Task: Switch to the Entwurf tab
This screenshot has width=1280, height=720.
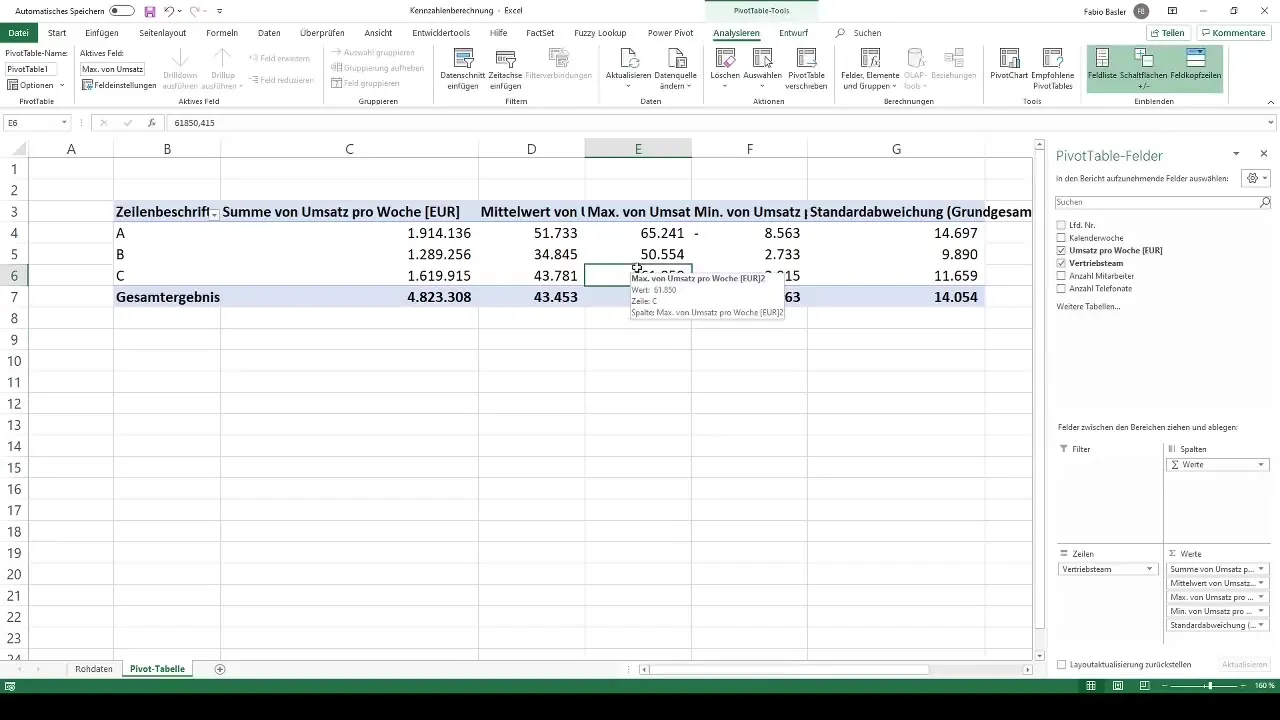Action: click(x=794, y=33)
